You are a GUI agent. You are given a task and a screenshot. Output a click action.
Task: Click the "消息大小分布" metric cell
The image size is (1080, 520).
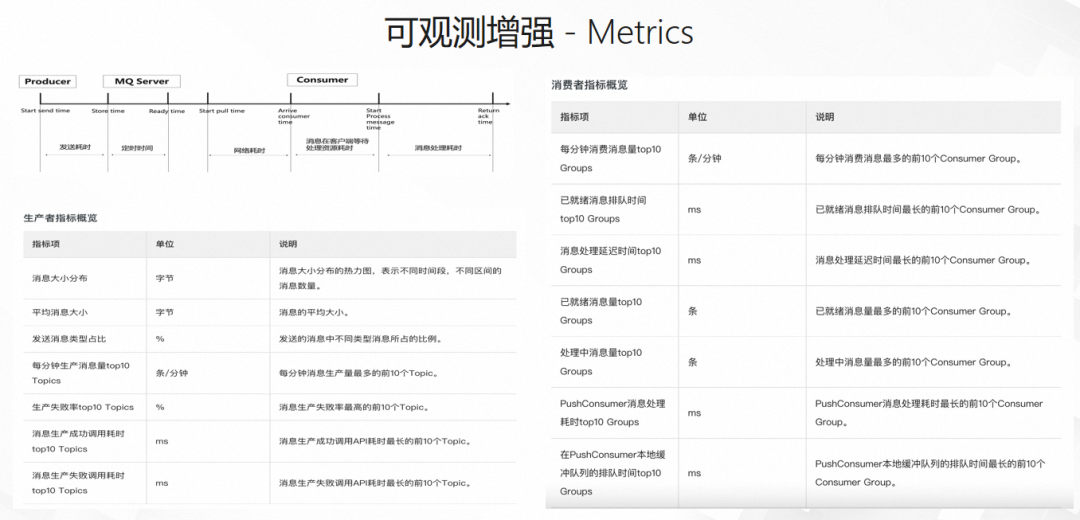coord(59,279)
